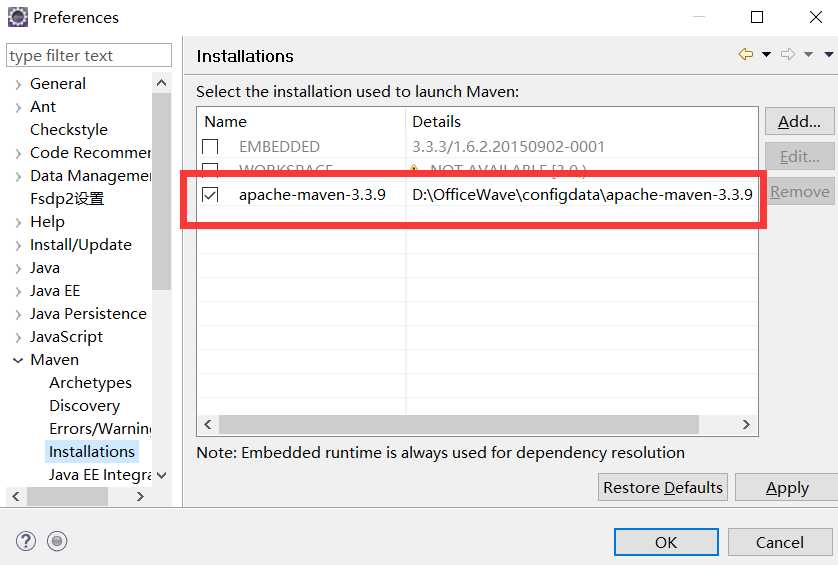Open Archetypes under Maven
The image size is (838, 565).
[90, 383]
